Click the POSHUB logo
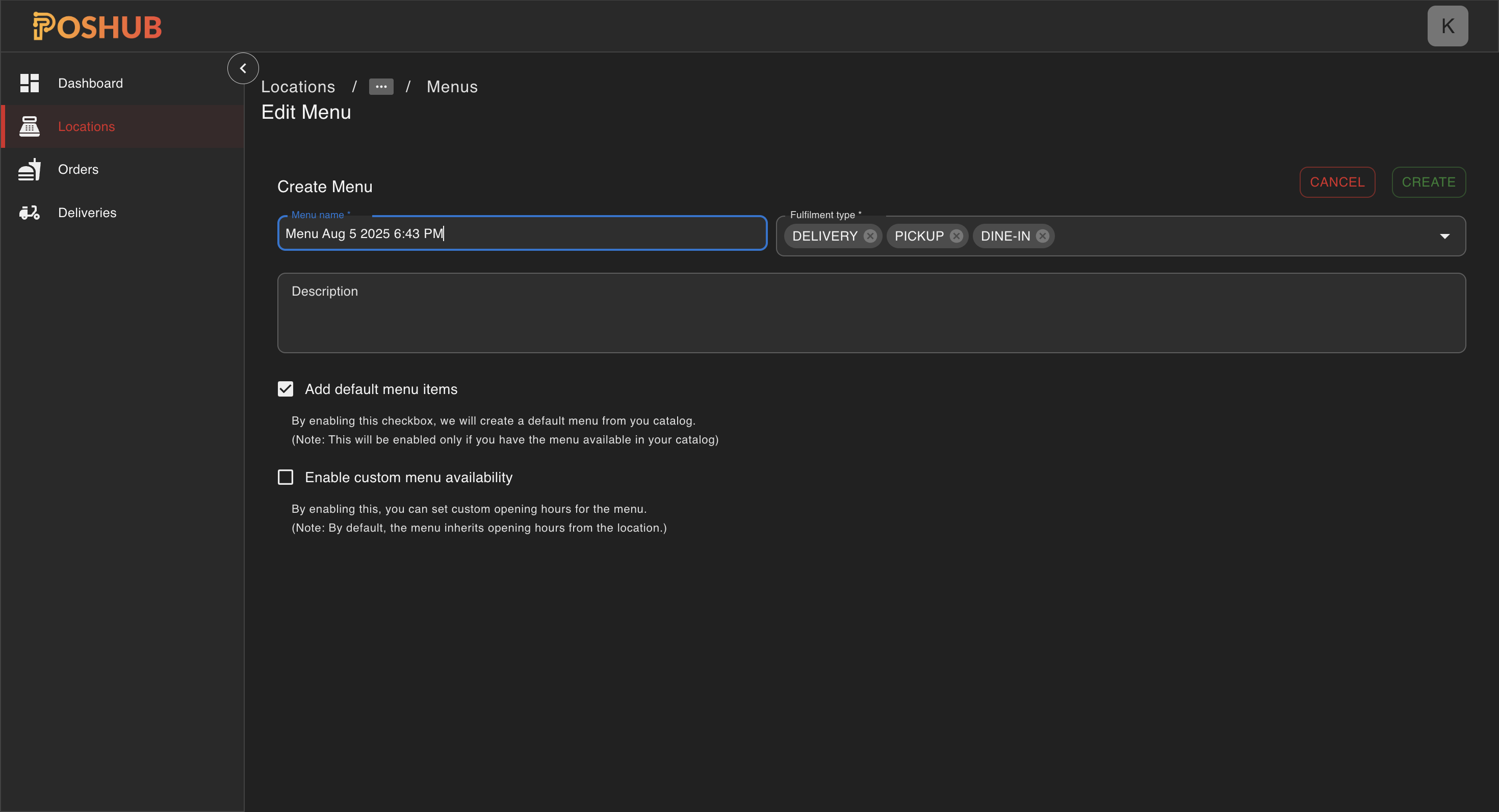1499x812 pixels. (97, 25)
